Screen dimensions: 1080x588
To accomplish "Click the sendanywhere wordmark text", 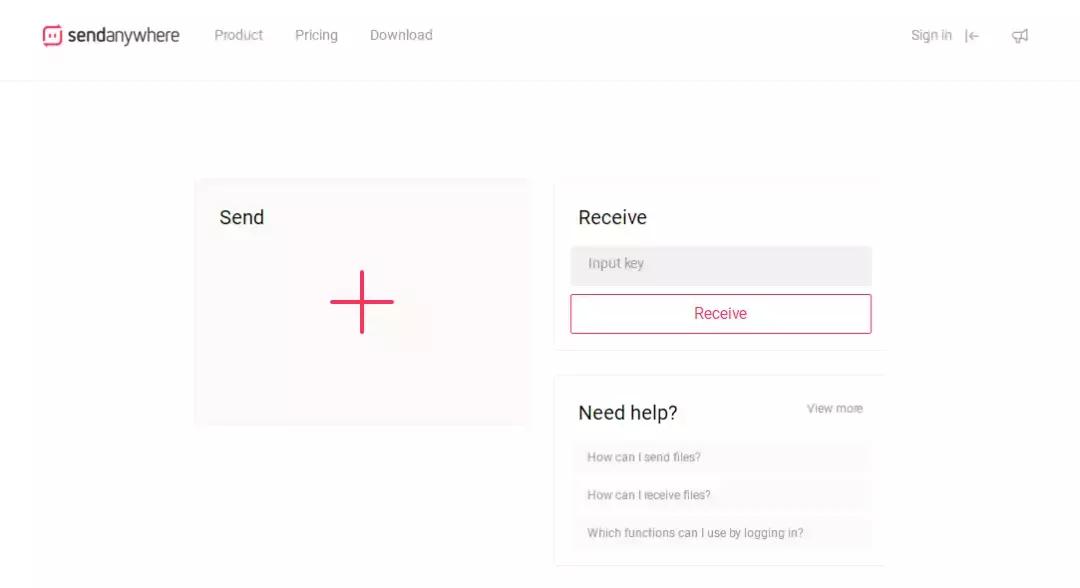I will tap(123, 36).
